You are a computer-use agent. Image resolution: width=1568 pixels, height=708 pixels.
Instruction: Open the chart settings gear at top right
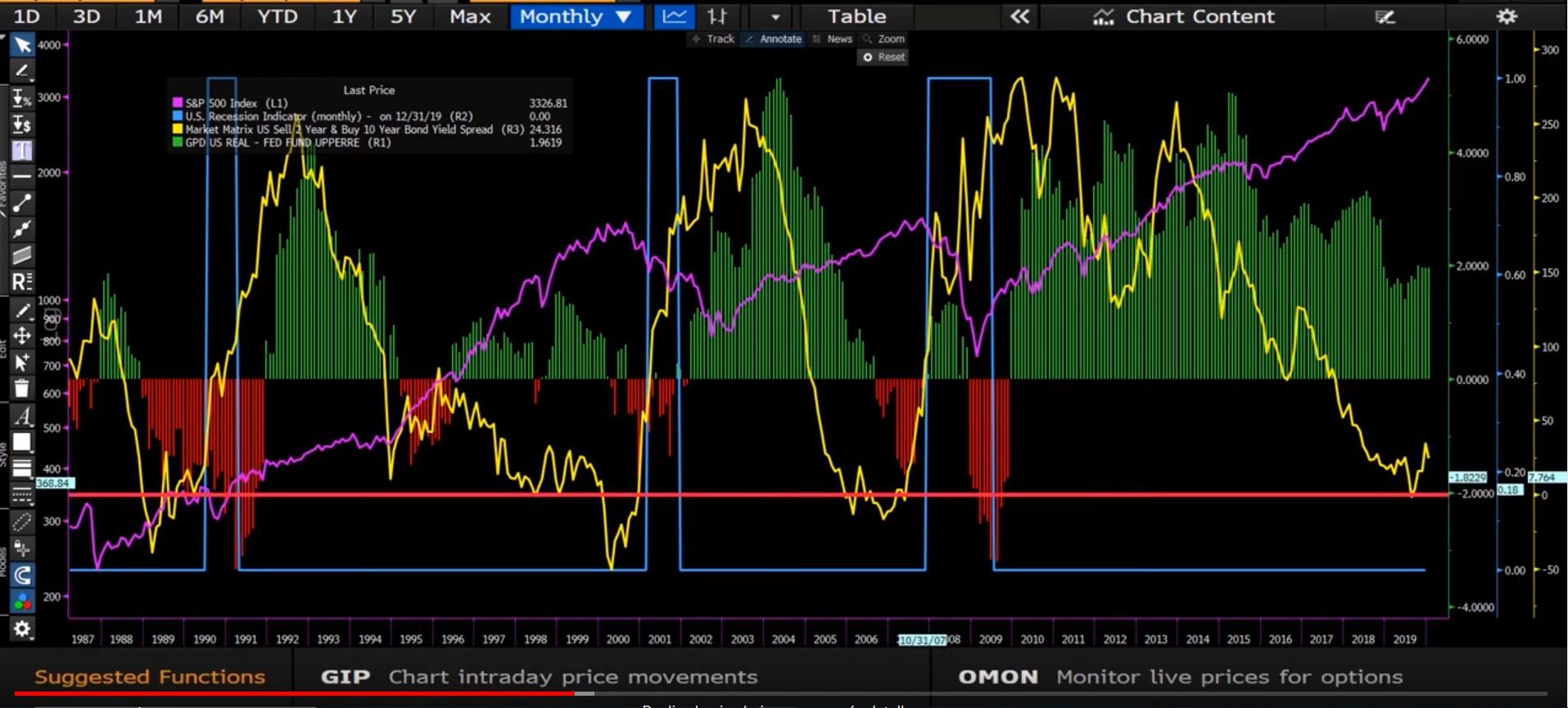(x=1507, y=16)
